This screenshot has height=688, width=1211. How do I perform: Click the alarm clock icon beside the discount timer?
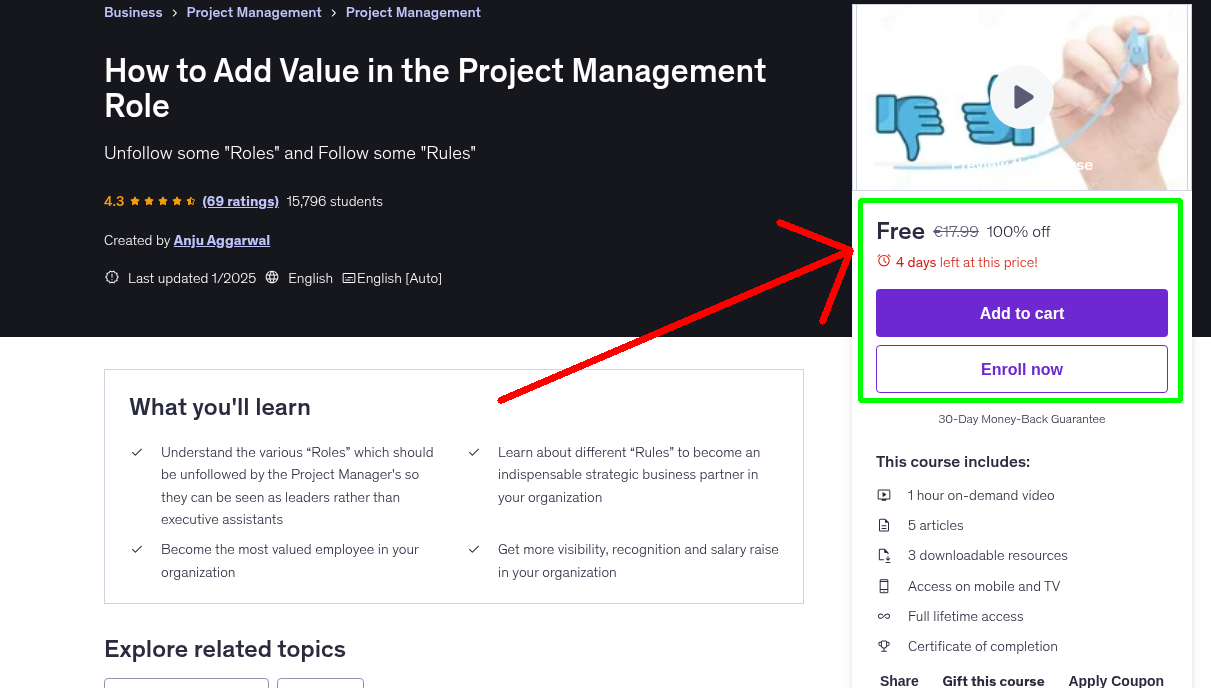[883, 258]
